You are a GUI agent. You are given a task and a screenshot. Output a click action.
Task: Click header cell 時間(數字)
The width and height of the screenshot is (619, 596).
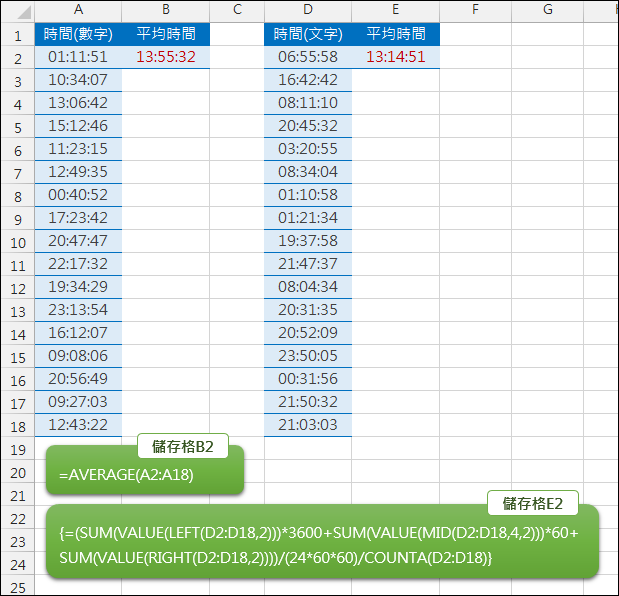78,34
